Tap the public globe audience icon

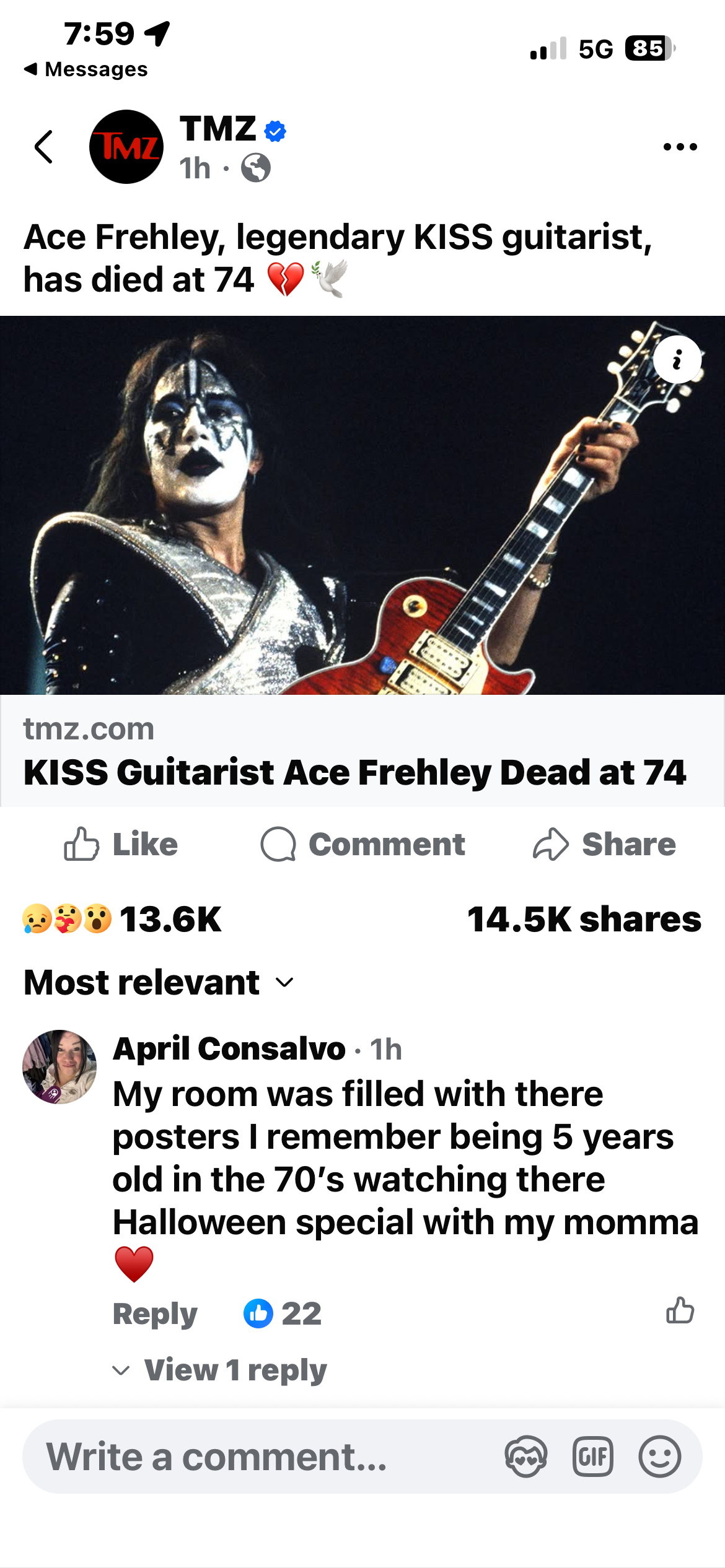pyautogui.click(x=256, y=168)
